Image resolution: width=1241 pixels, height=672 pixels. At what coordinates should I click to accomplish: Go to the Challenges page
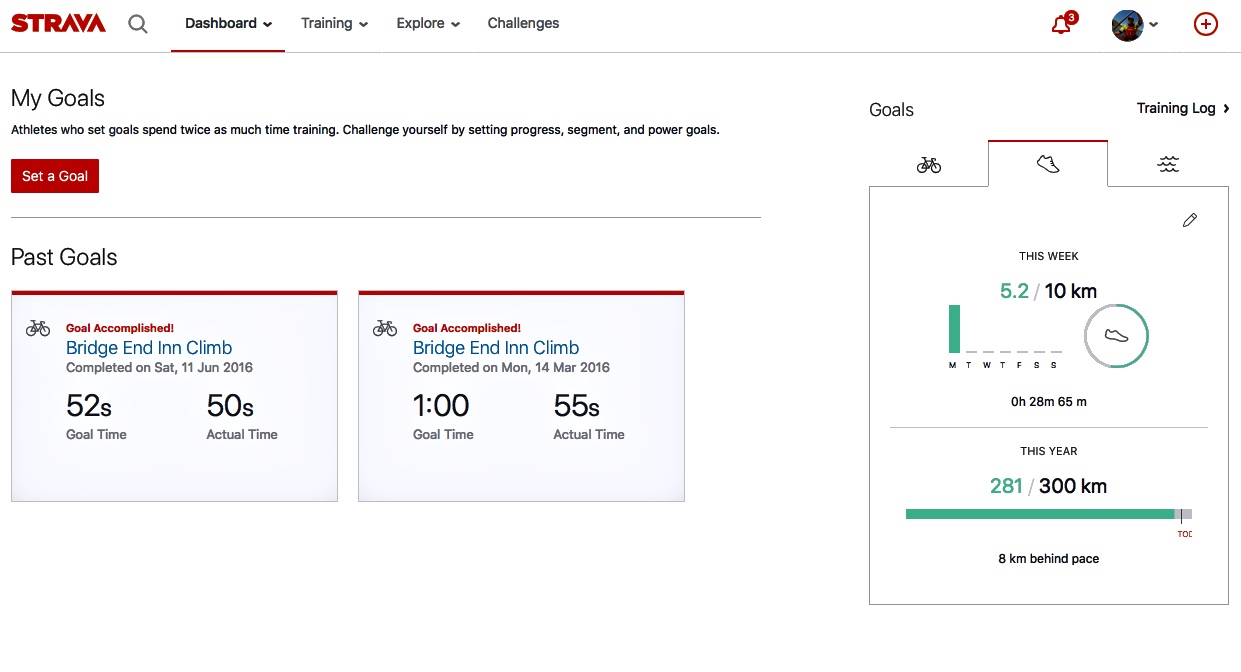pos(523,23)
